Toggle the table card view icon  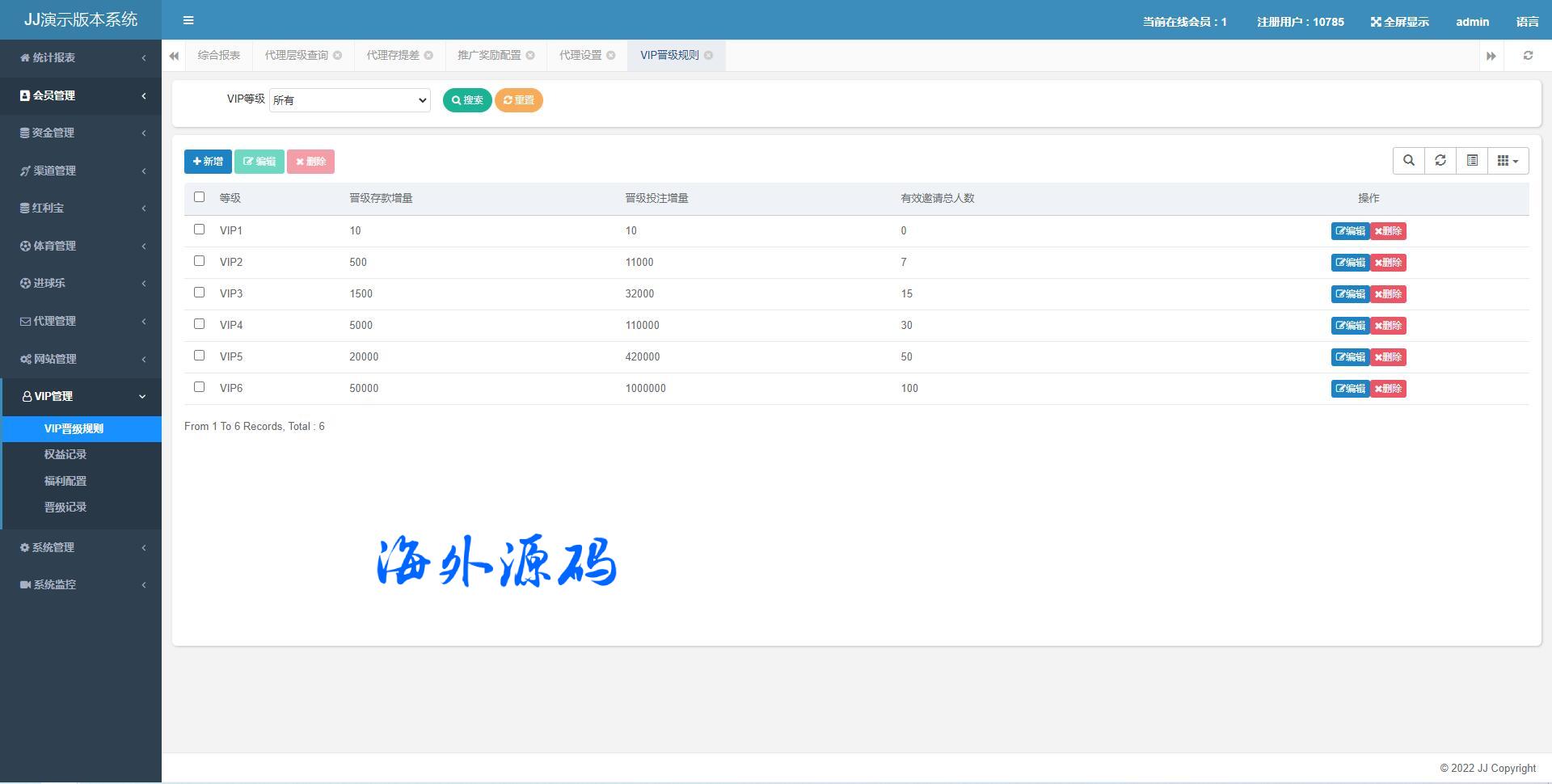(x=1472, y=161)
